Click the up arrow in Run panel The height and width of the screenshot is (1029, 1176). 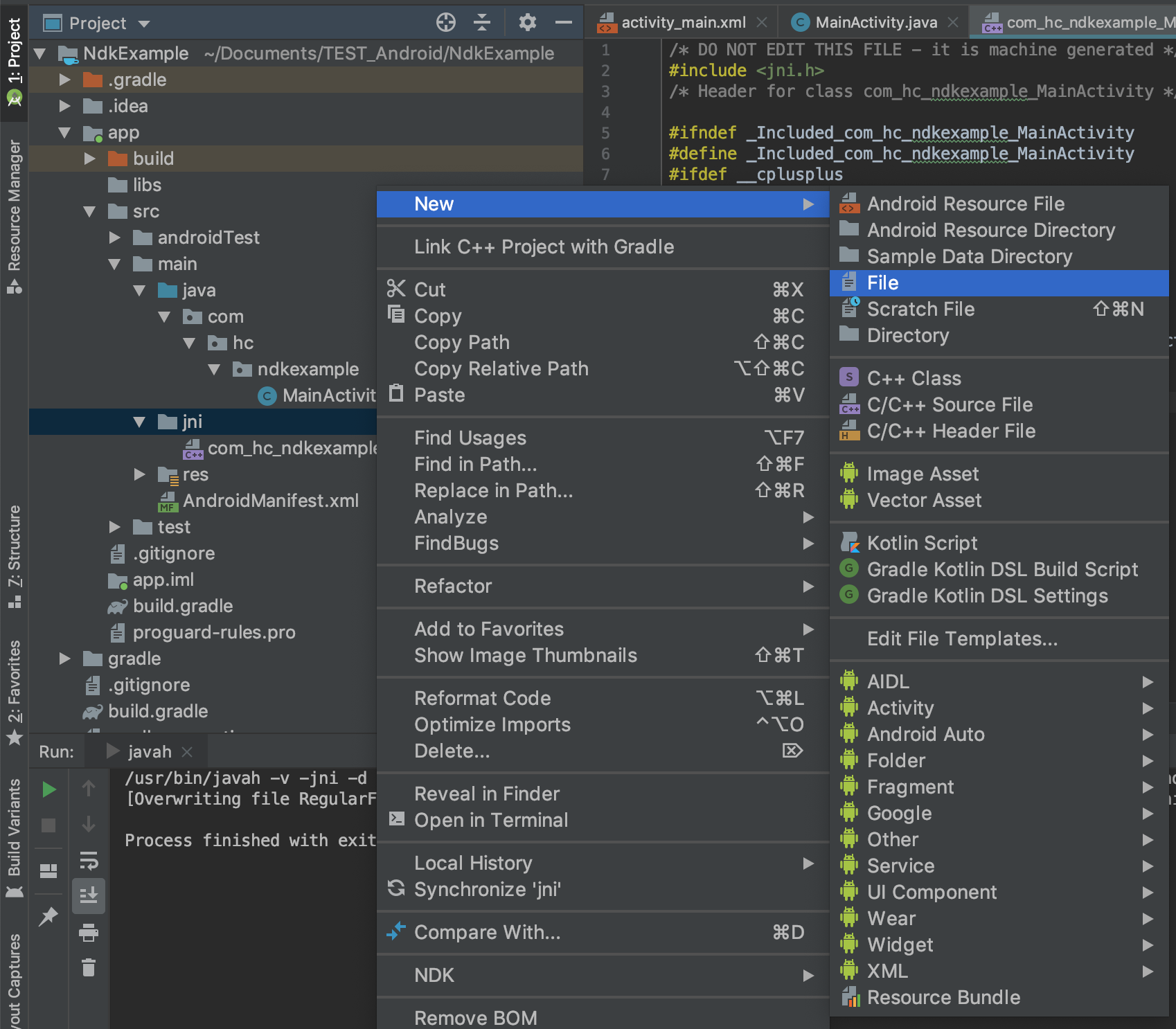coord(89,788)
